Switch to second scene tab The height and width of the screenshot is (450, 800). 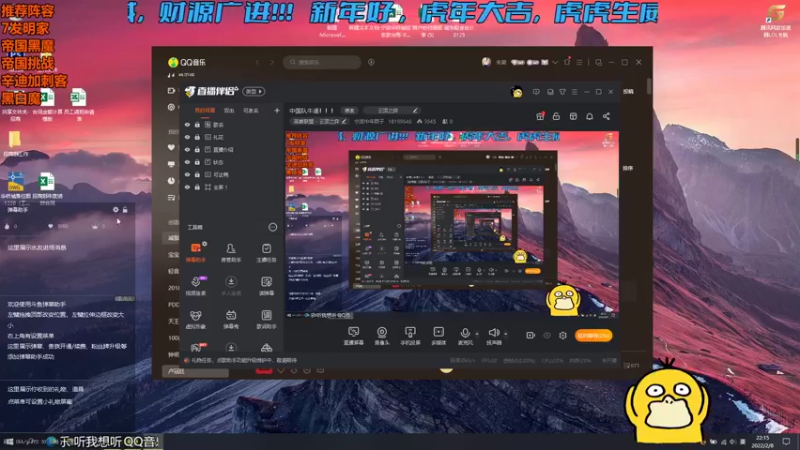pos(229,110)
